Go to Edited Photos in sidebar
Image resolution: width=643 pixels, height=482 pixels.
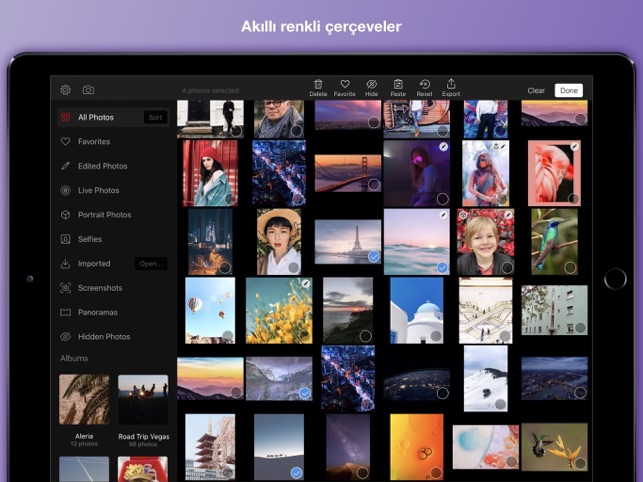103,166
